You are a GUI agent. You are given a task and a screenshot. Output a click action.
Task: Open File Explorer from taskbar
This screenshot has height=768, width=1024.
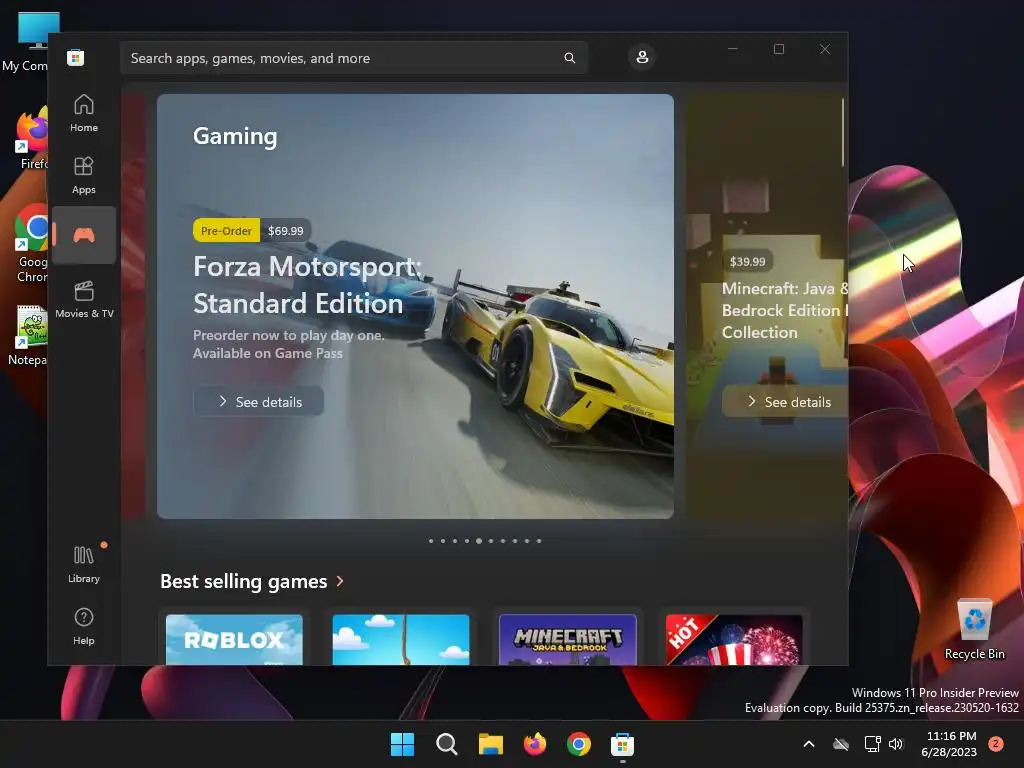(x=490, y=744)
